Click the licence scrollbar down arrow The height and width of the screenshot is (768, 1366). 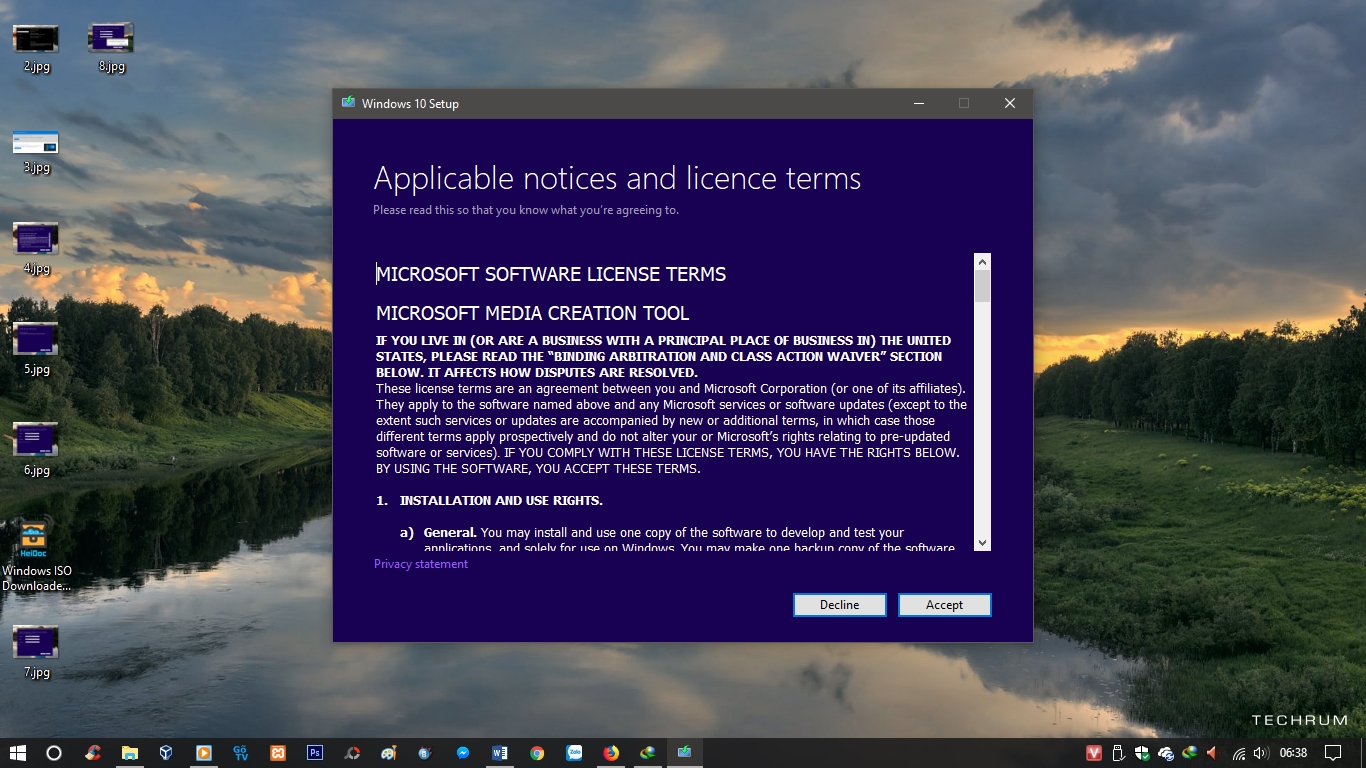(x=982, y=543)
